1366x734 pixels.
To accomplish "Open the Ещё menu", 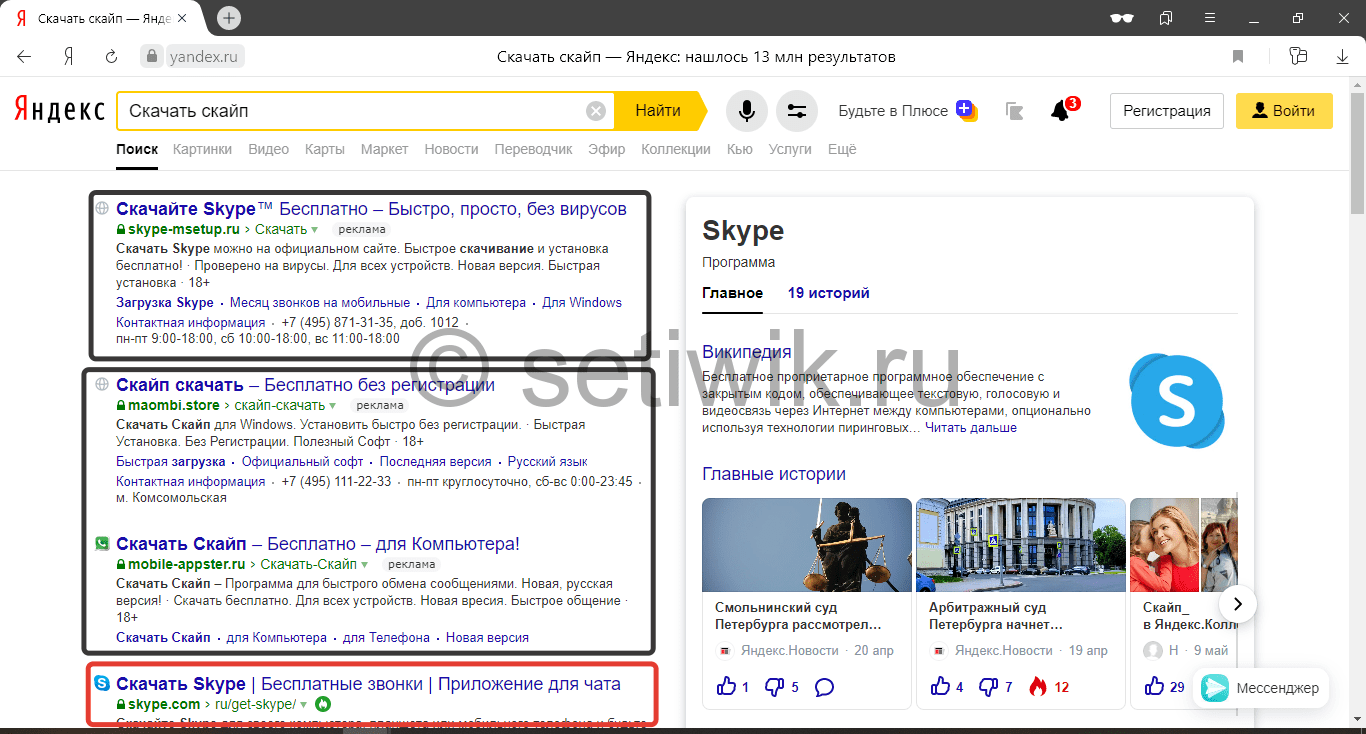I will tap(842, 149).
